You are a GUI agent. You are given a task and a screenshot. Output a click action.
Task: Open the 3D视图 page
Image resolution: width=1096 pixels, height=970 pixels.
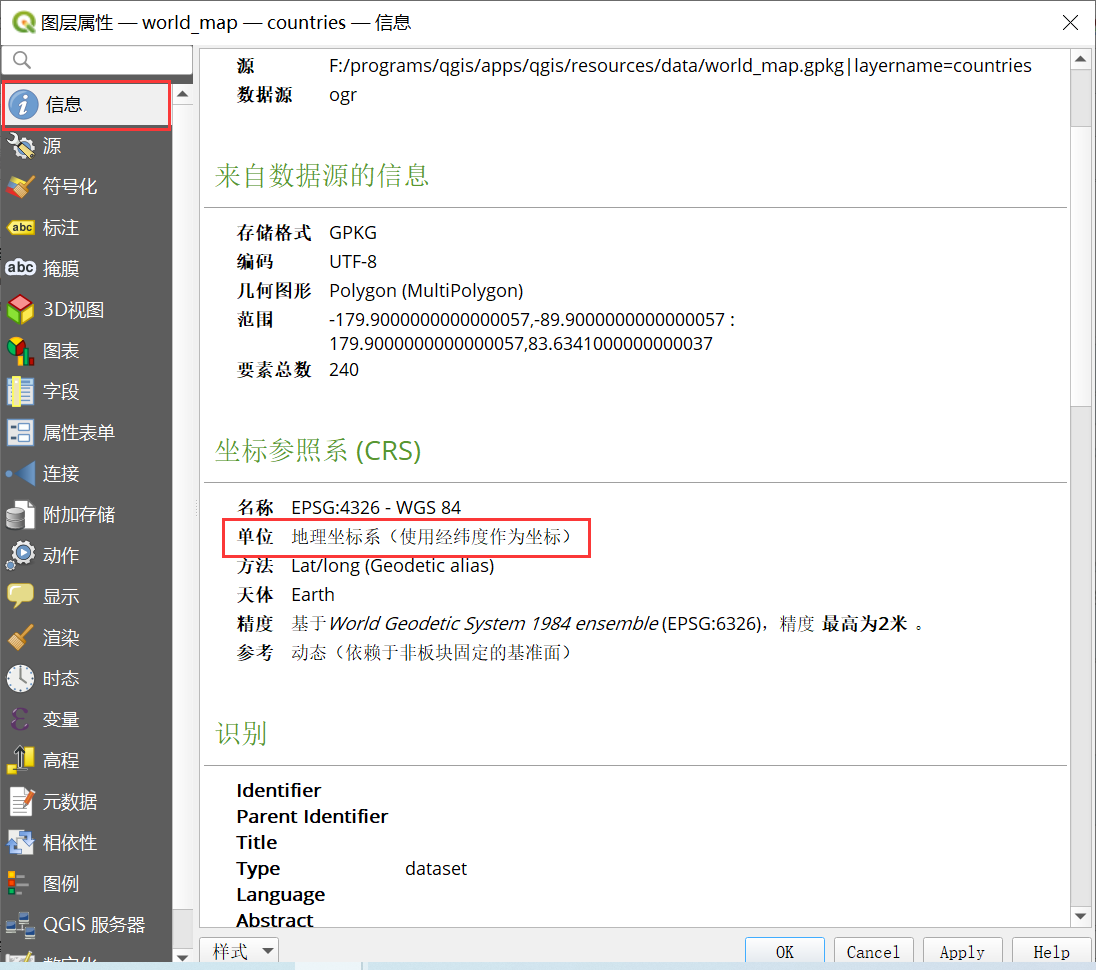[87, 310]
